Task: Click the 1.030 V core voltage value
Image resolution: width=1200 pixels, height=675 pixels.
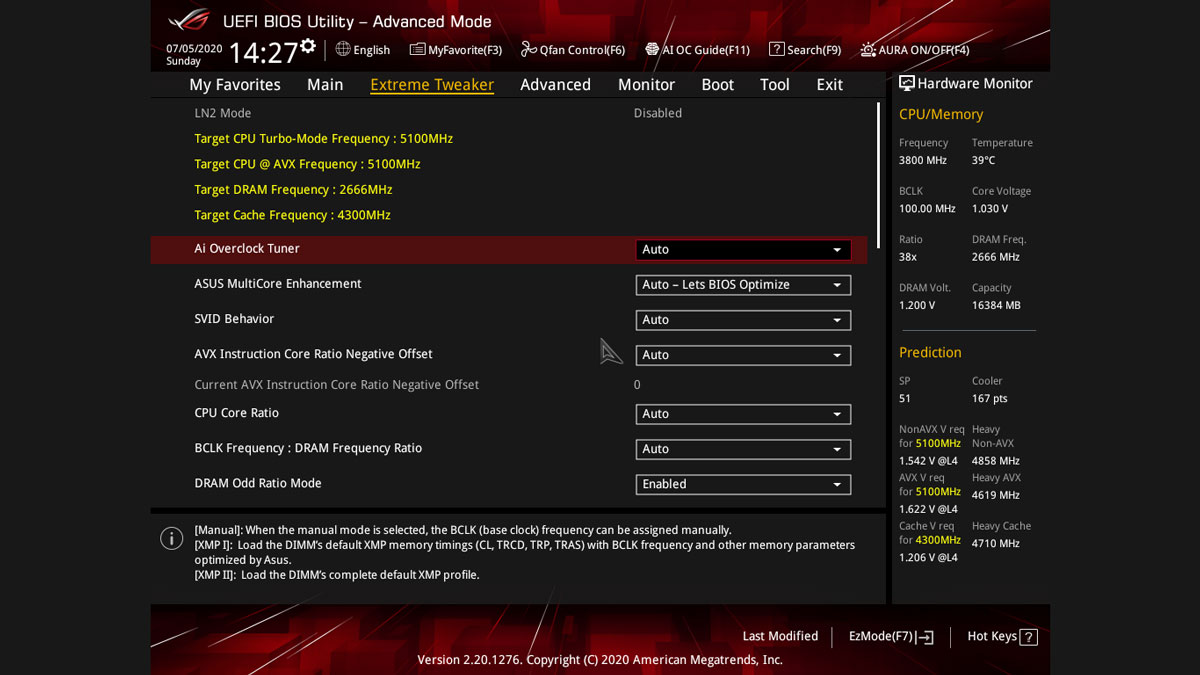Action: pyautogui.click(x=990, y=209)
